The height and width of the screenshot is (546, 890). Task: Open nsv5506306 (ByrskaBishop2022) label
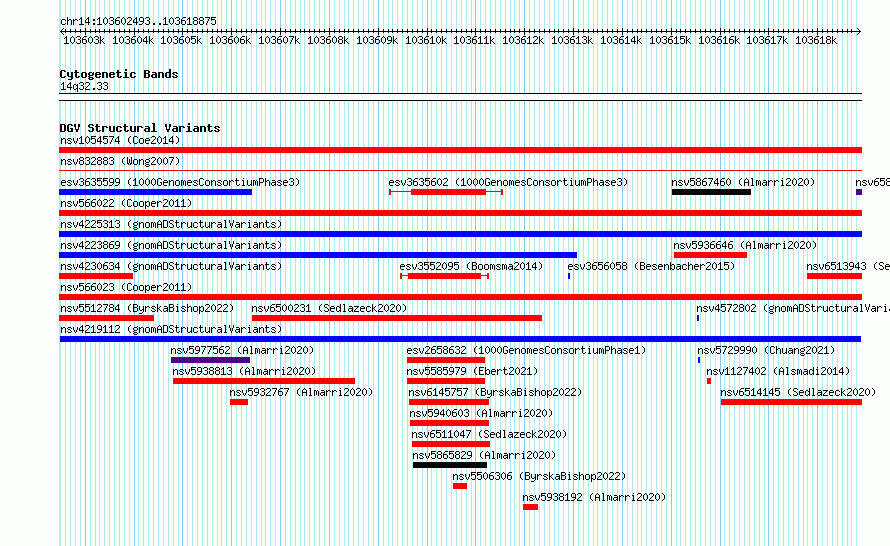click(539, 476)
